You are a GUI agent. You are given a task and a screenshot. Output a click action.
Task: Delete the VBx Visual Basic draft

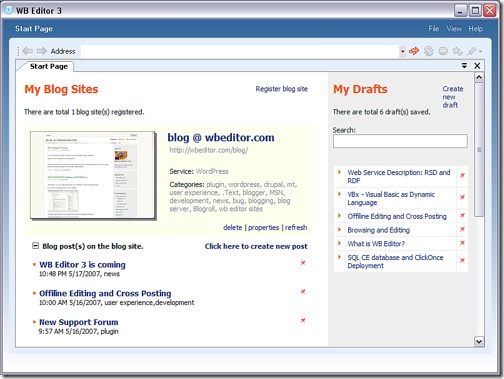click(462, 197)
